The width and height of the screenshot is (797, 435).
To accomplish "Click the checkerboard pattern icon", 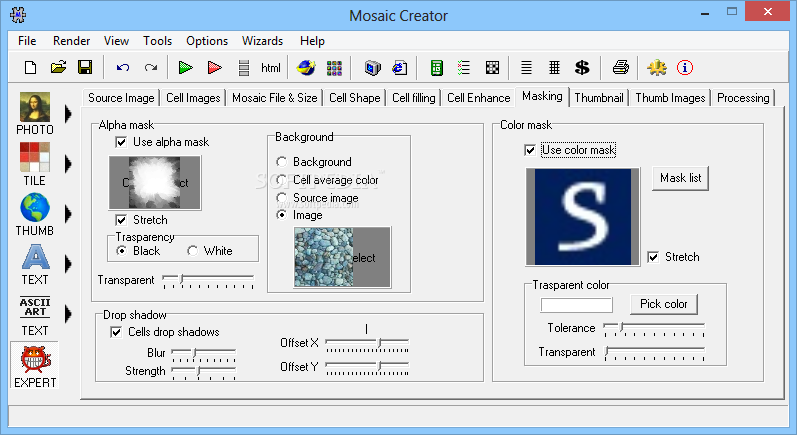I will tap(492, 68).
